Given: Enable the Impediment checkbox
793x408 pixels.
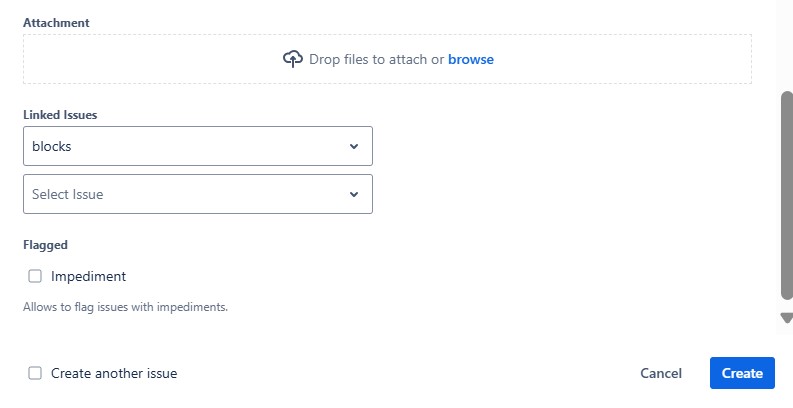Looking at the screenshot, I should click(x=35, y=276).
